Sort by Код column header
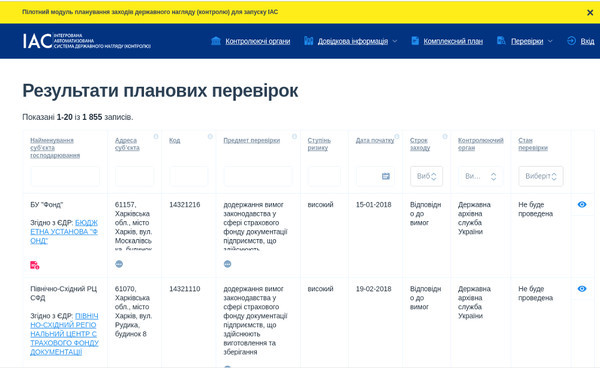The width and height of the screenshot is (600, 368). point(174,140)
